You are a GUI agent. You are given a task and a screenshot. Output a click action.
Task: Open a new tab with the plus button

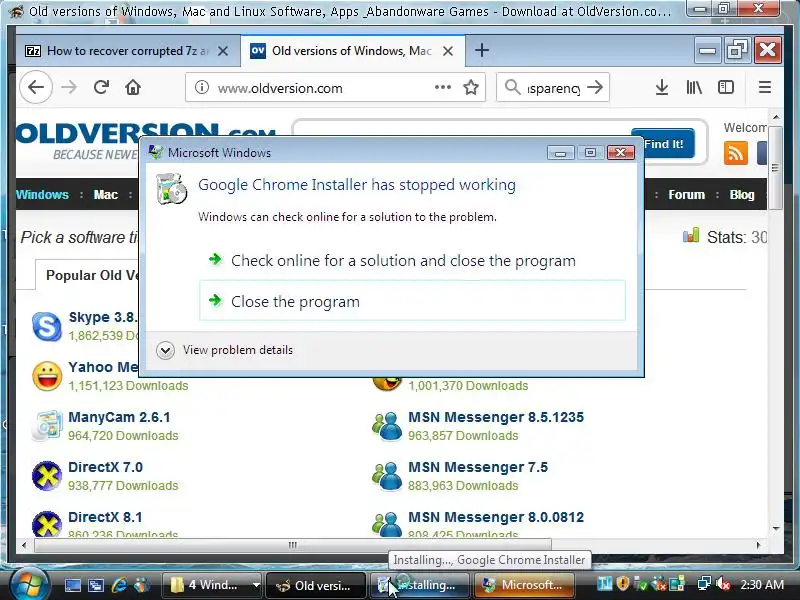(x=482, y=50)
